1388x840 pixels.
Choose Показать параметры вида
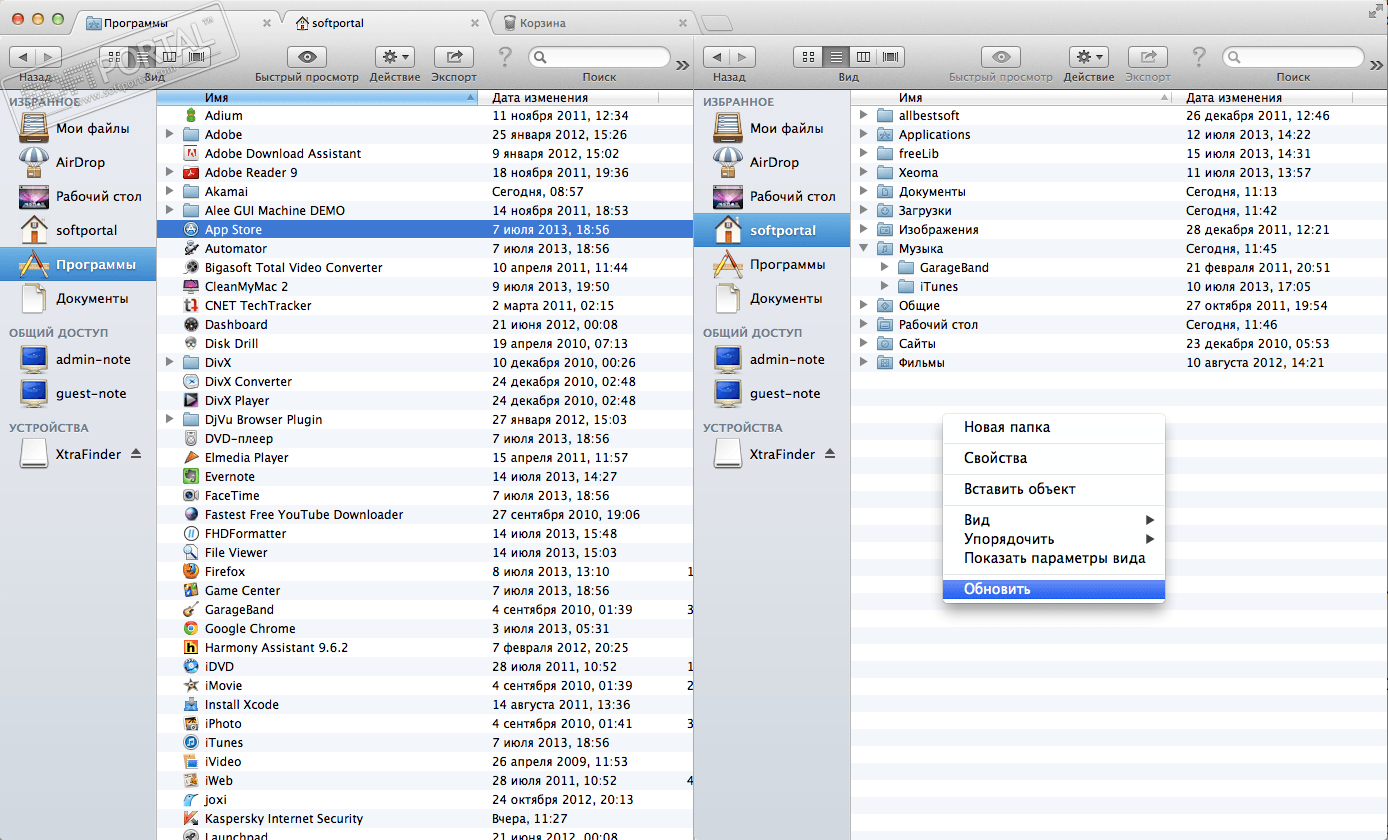coord(1054,558)
